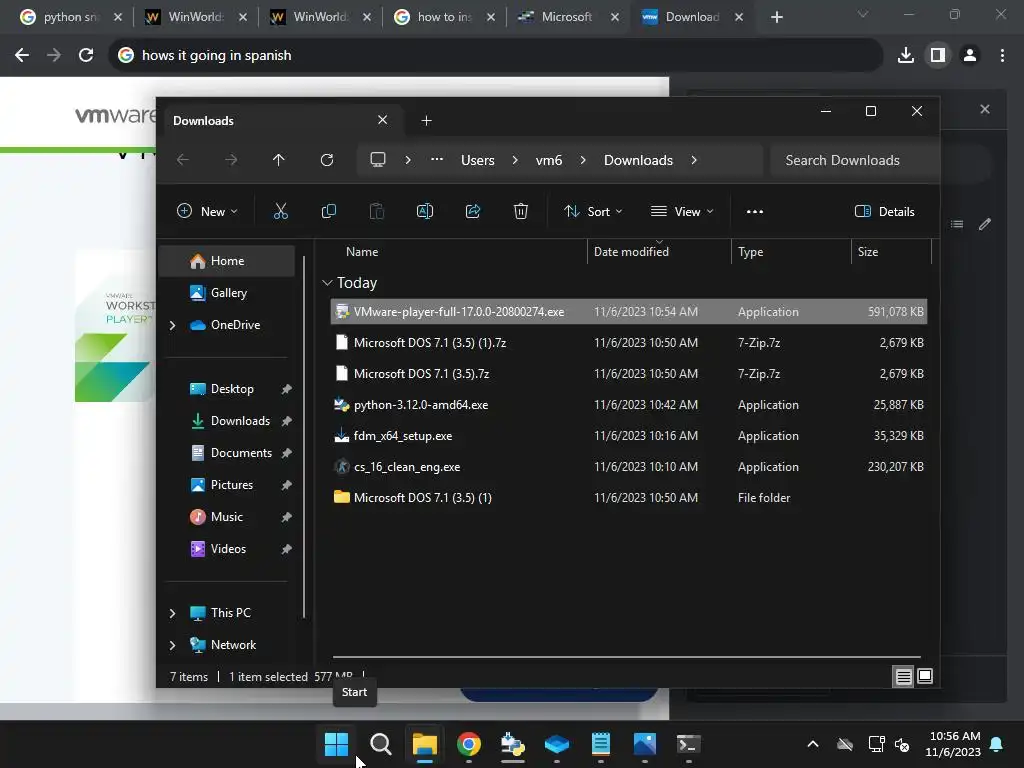Toggle the Details pane button
This screenshot has width=1024, height=768.
point(885,212)
